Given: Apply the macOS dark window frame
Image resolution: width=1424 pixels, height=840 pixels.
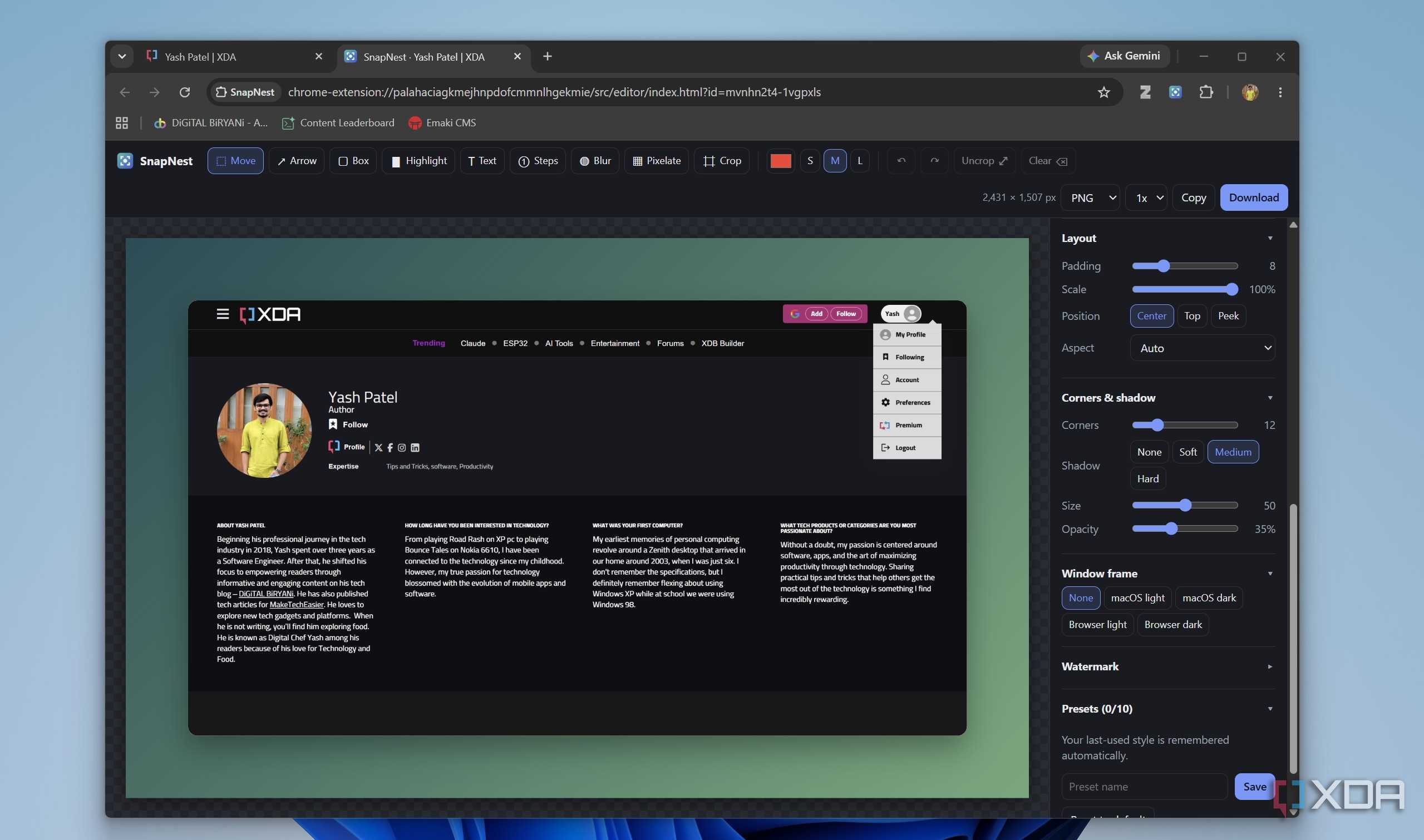Looking at the screenshot, I should (x=1209, y=598).
